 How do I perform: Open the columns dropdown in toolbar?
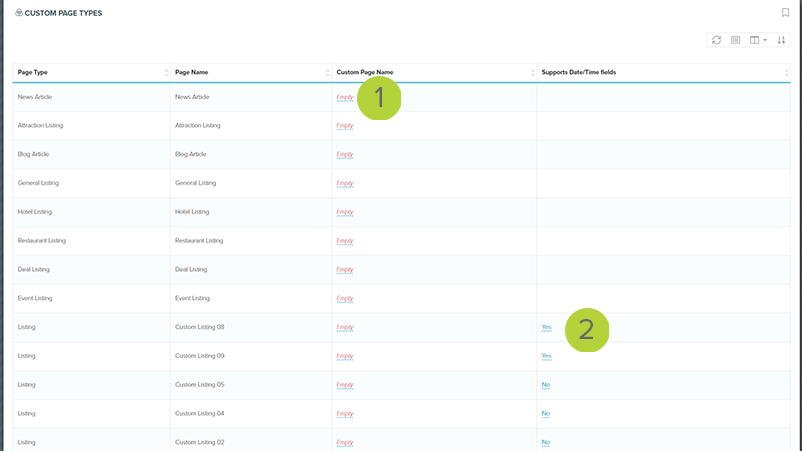(x=758, y=40)
